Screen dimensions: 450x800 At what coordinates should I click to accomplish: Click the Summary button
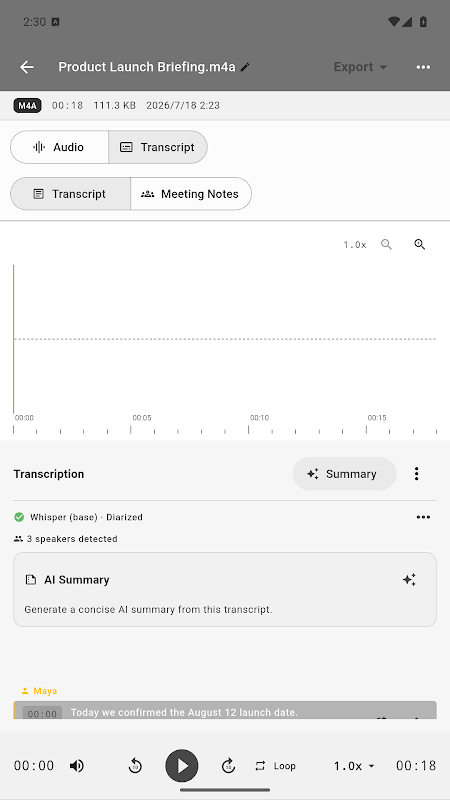coord(344,473)
